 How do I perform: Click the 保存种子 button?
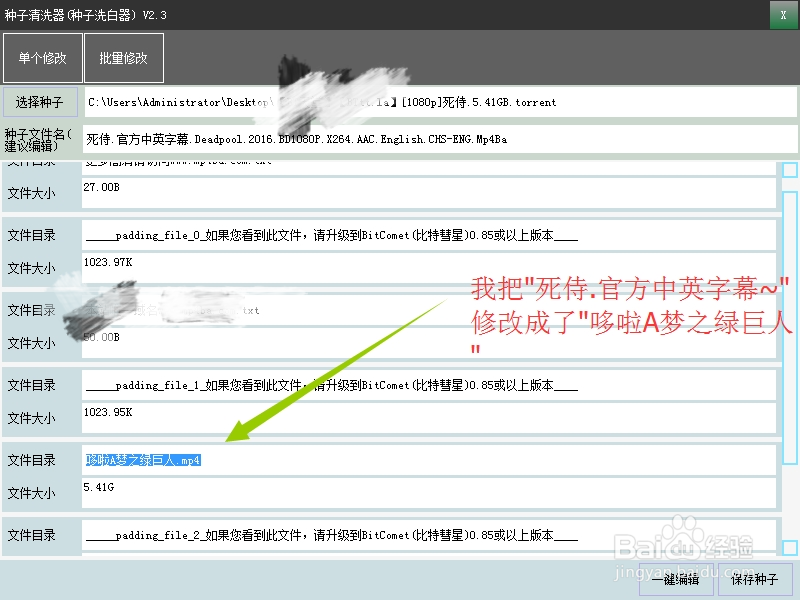(755, 579)
